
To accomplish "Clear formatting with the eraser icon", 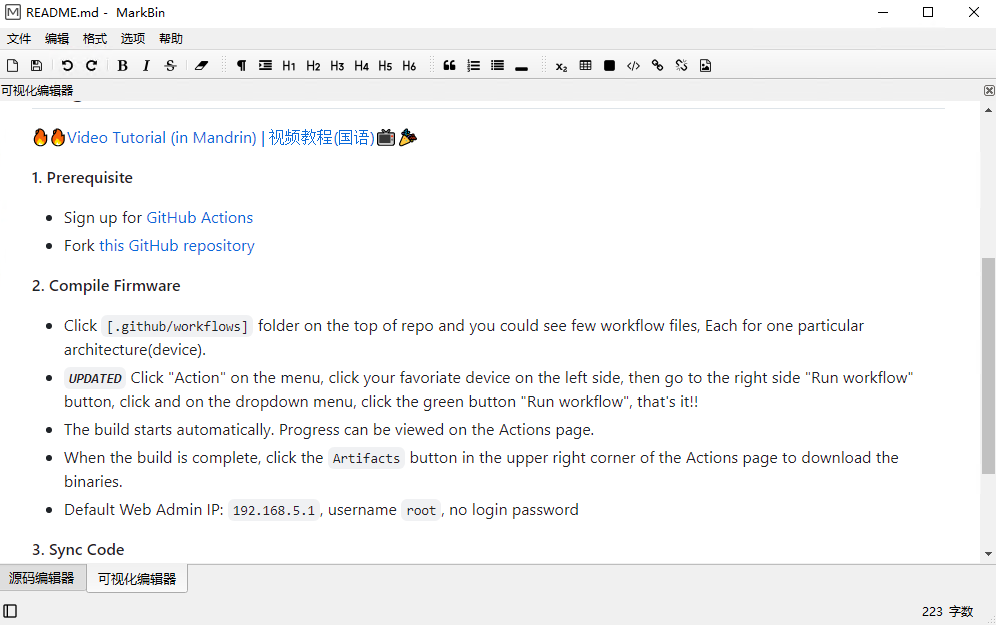I will tap(201, 65).
